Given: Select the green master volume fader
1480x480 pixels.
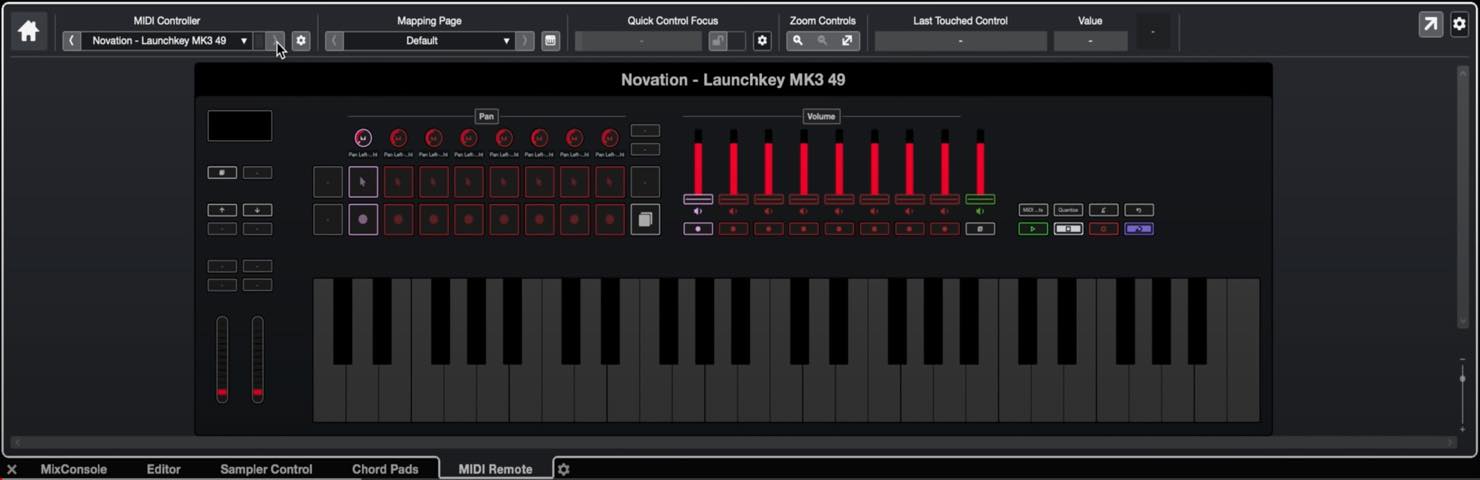Looking at the screenshot, I should (x=980, y=199).
